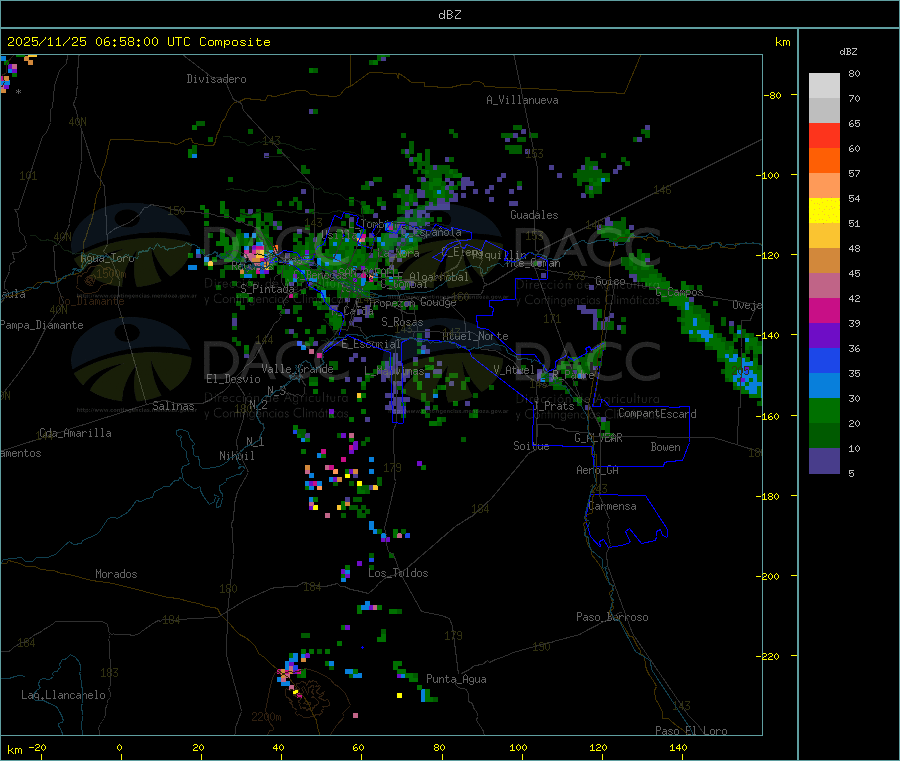Click the S_Rosas place label
900x761 pixels.
[402, 323]
